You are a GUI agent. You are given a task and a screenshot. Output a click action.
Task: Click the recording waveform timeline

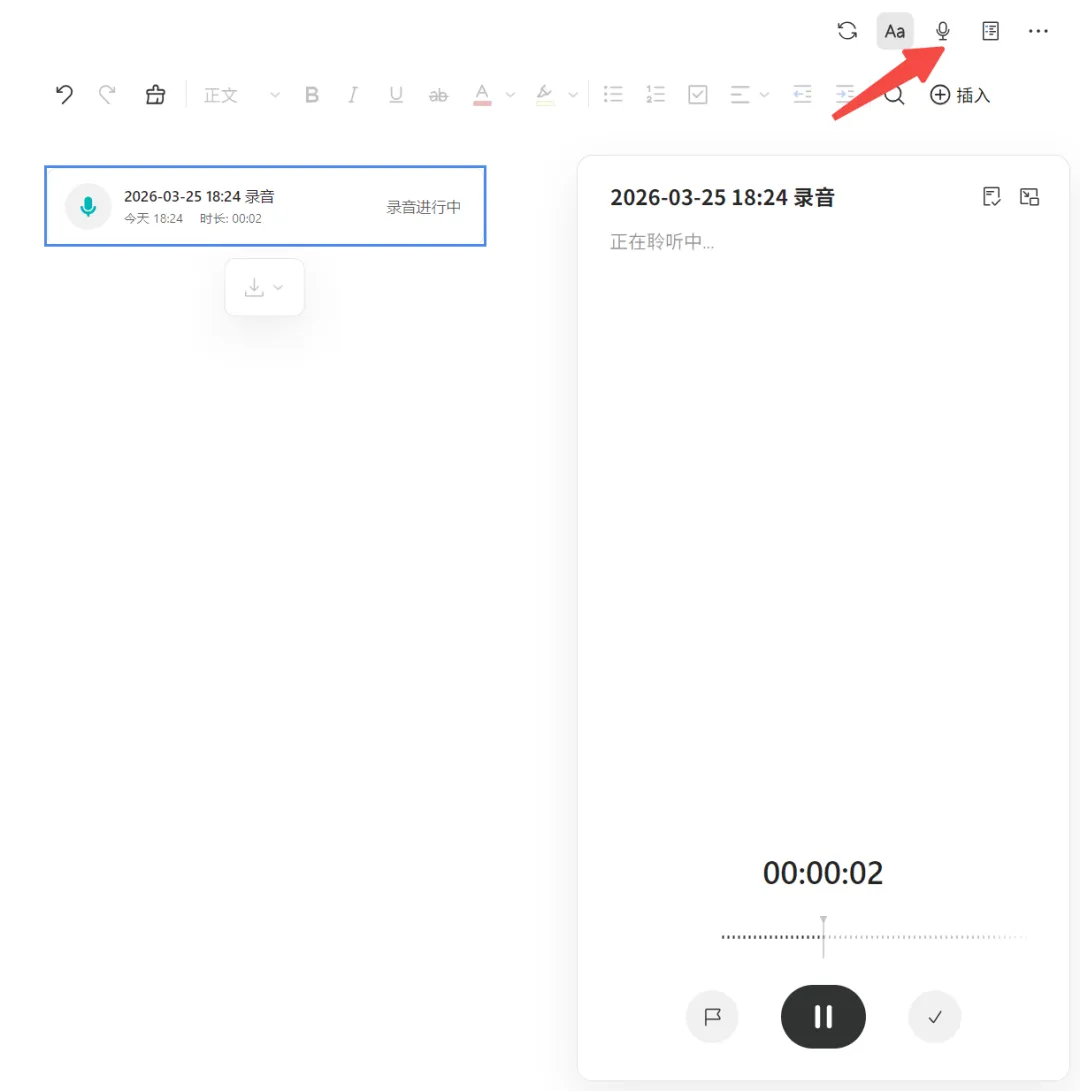pyautogui.click(x=873, y=937)
